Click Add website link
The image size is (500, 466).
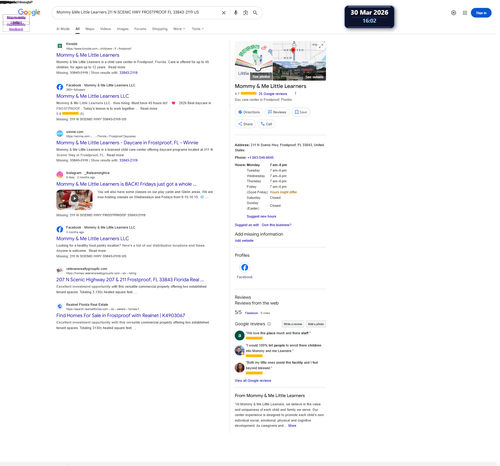(244, 241)
